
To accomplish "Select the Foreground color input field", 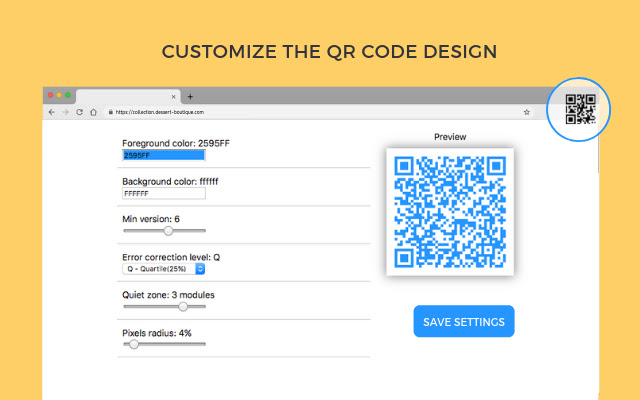I will 164,155.
